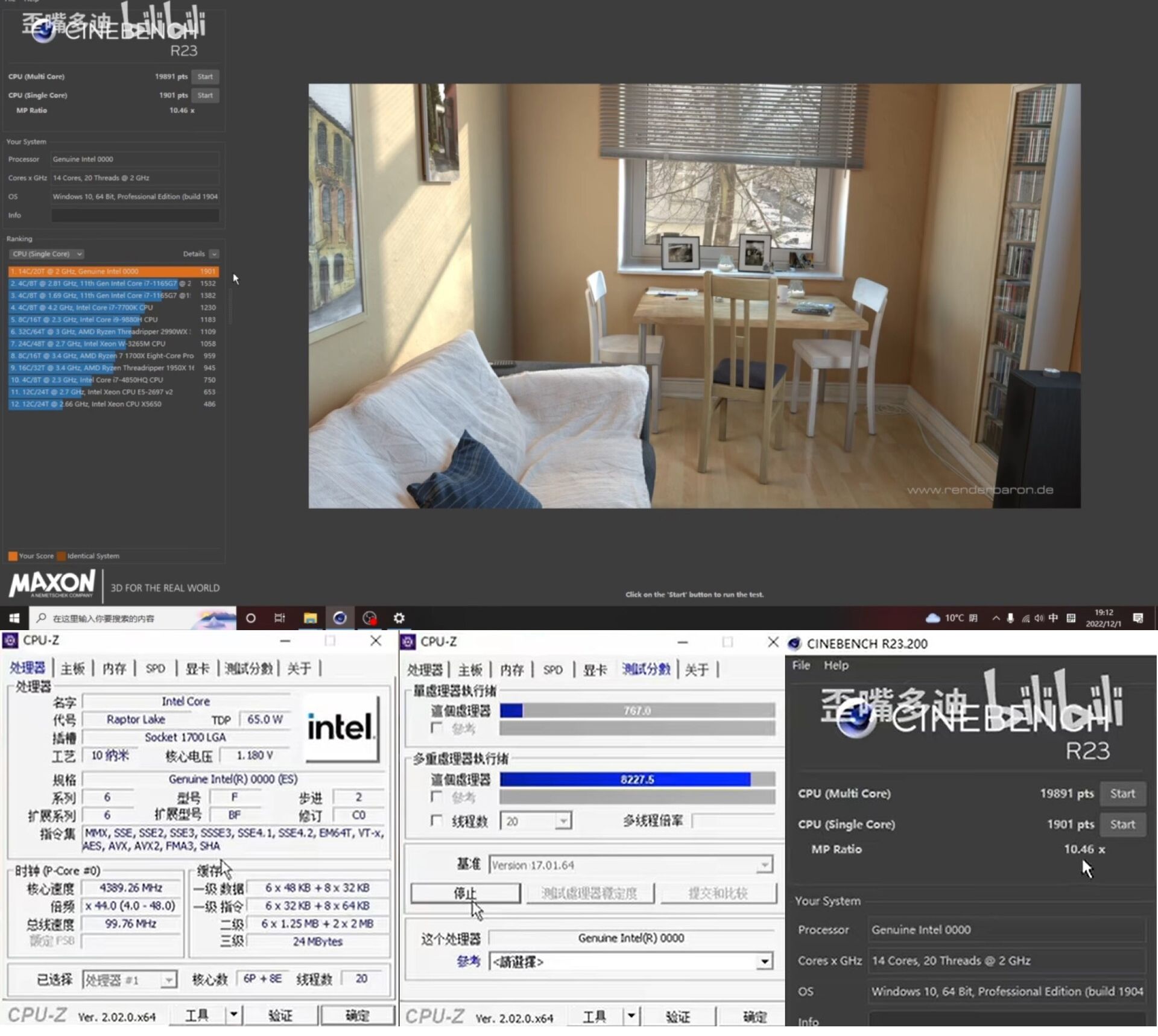Click the volume speaker tray icon
This screenshot has width=1158, height=1036.
pyautogui.click(x=1039, y=618)
